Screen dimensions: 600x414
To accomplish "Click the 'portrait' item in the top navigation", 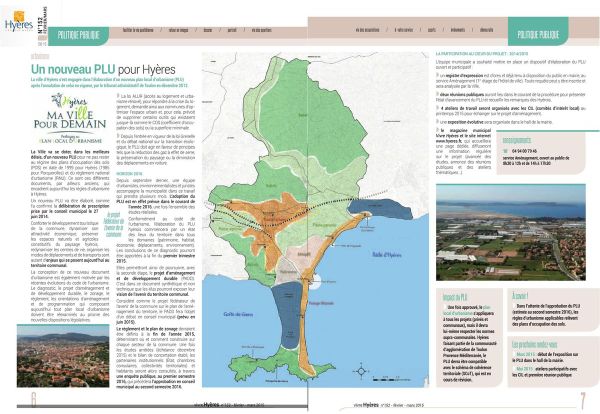I will pyautogui.click(x=232, y=30).
